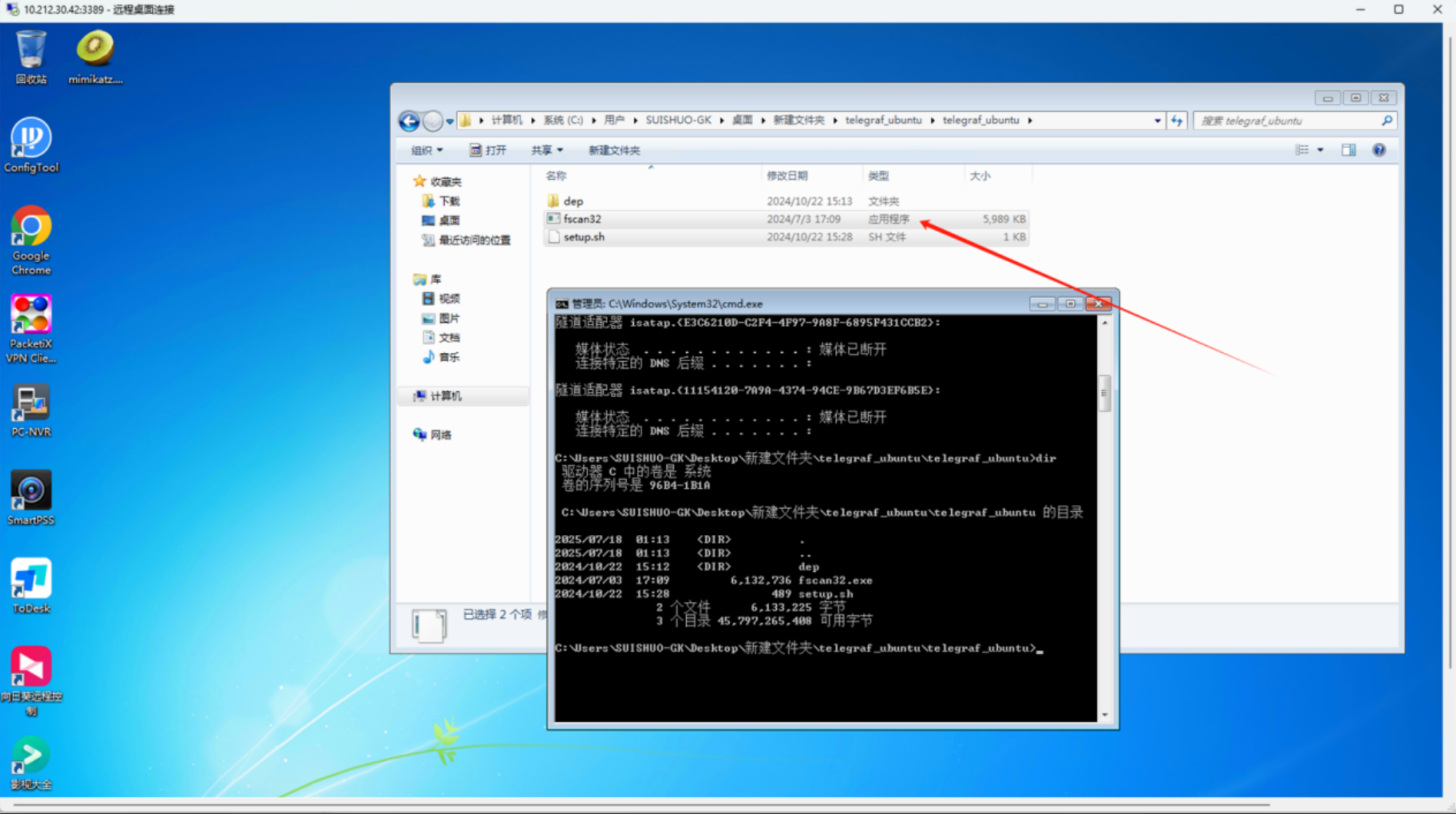Toggle the preview pane button
Screen dimensions: 1456x814
click(1348, 150)
